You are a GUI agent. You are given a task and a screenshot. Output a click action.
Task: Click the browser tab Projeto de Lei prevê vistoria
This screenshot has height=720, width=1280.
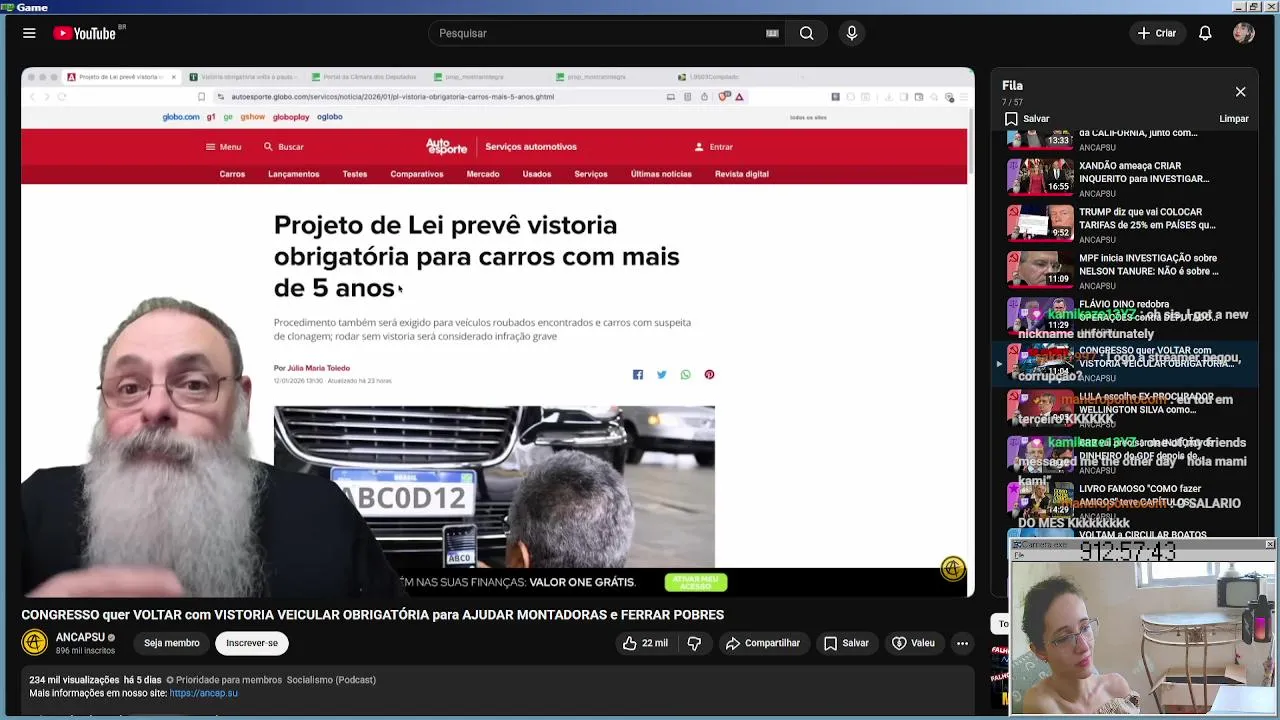[x=120, y=77]
